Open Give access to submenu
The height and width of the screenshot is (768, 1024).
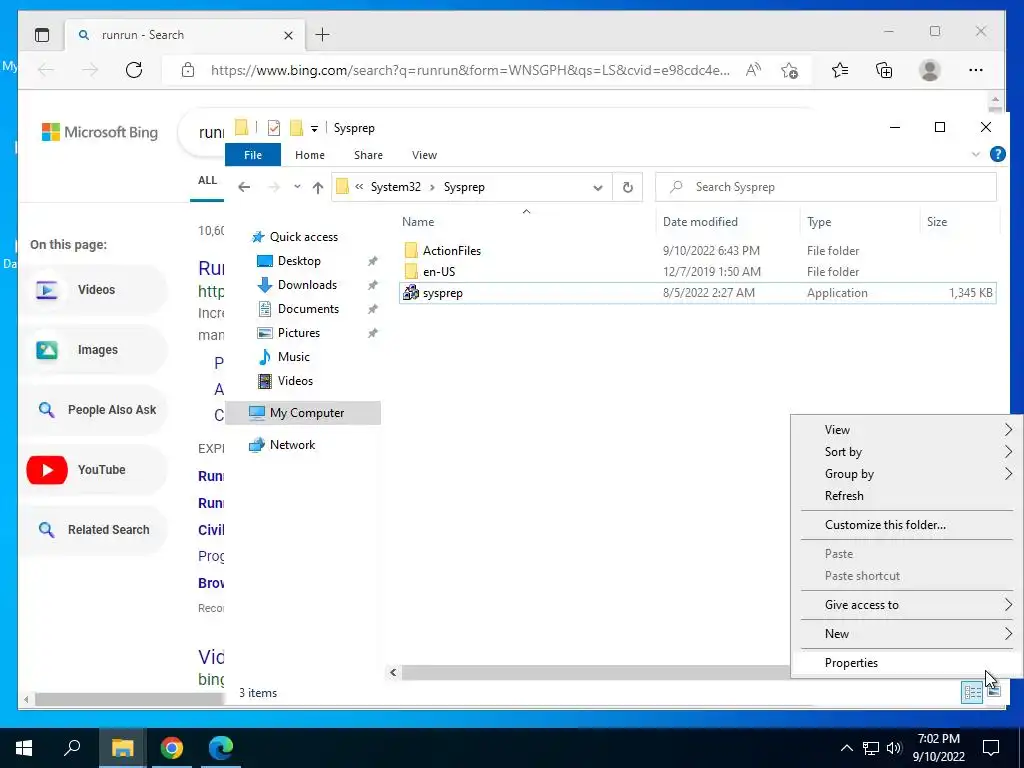tap(906, 605)
